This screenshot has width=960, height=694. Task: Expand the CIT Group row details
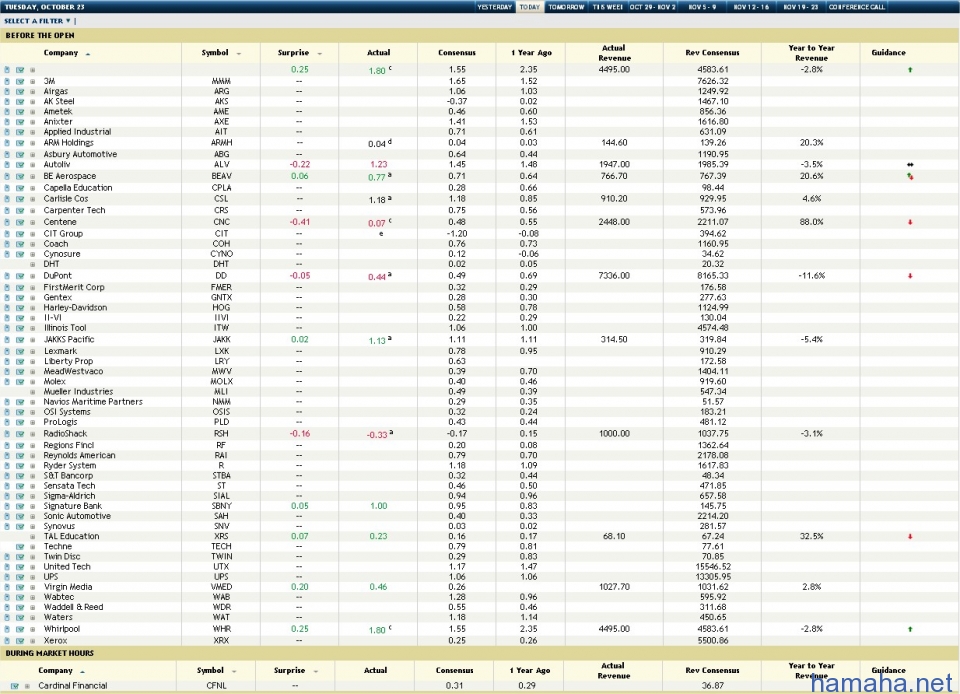click(x=32, y=234)
